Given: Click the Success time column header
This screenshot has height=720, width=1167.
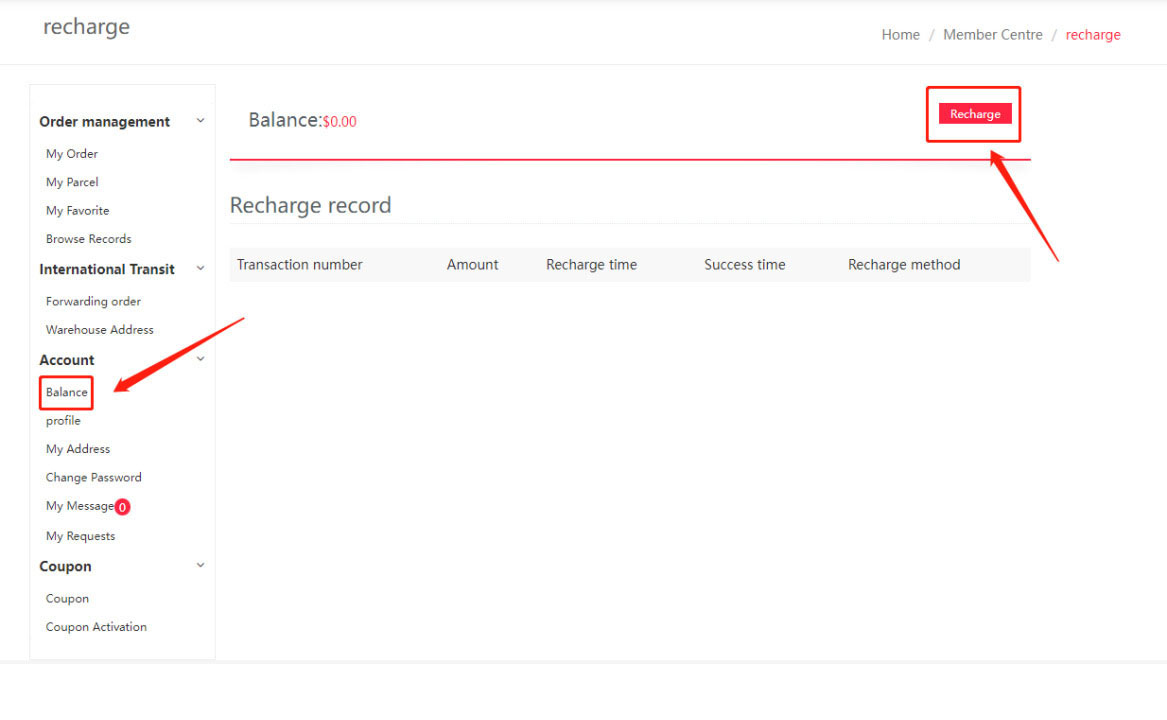Looking at the screenshot, I should pyautogui.click(x=745, y=264).
